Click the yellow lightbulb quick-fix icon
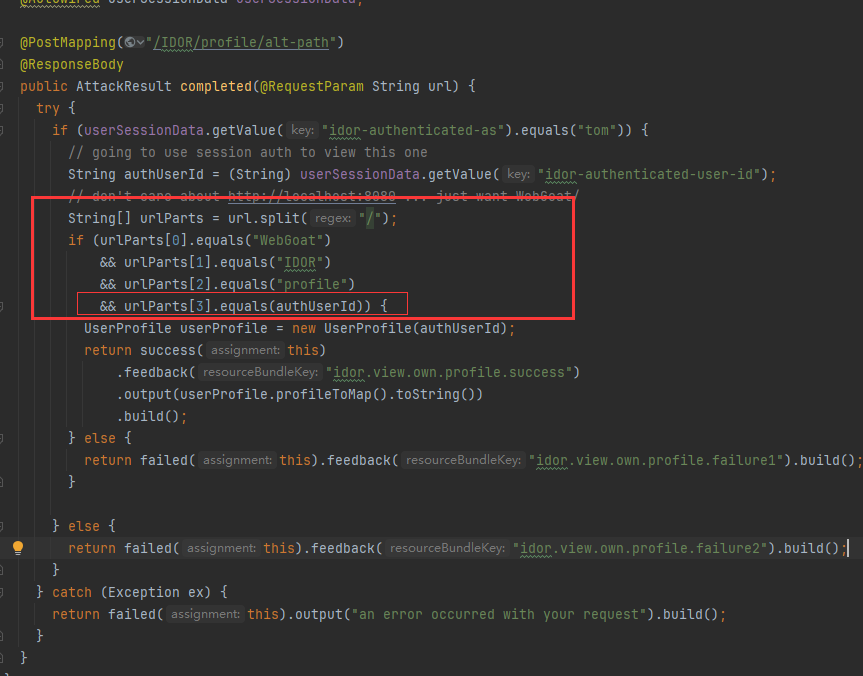Image resolution: width=863 pixels, height=676 pixels. pyautogui.click(x=18, y=548)
